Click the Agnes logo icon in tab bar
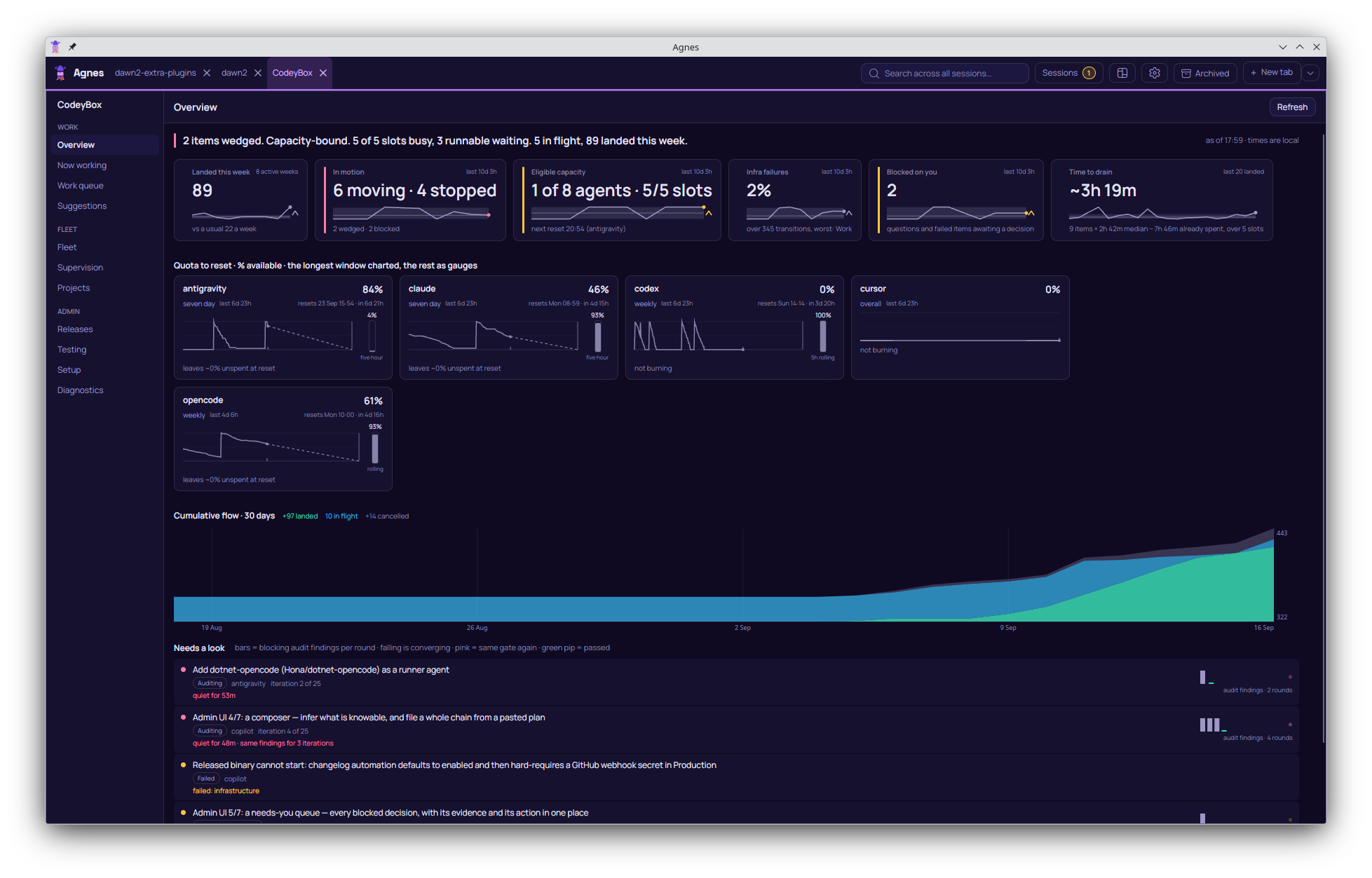Image resolution: width=1372 pixels, height=878 pixels. [x=60, y=73]
